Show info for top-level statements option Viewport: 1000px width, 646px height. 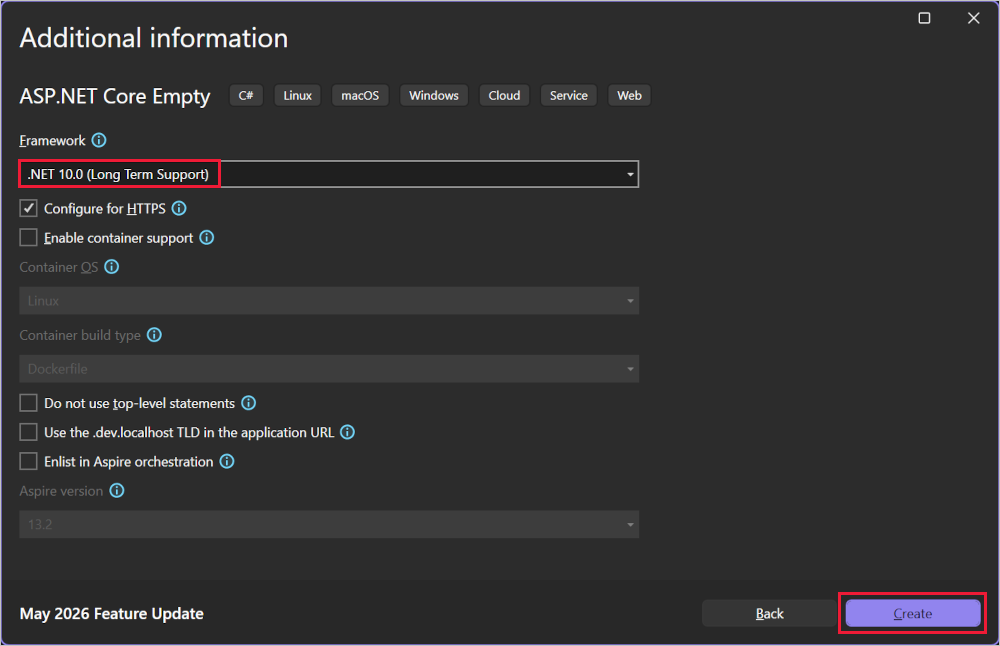[249, 402]
